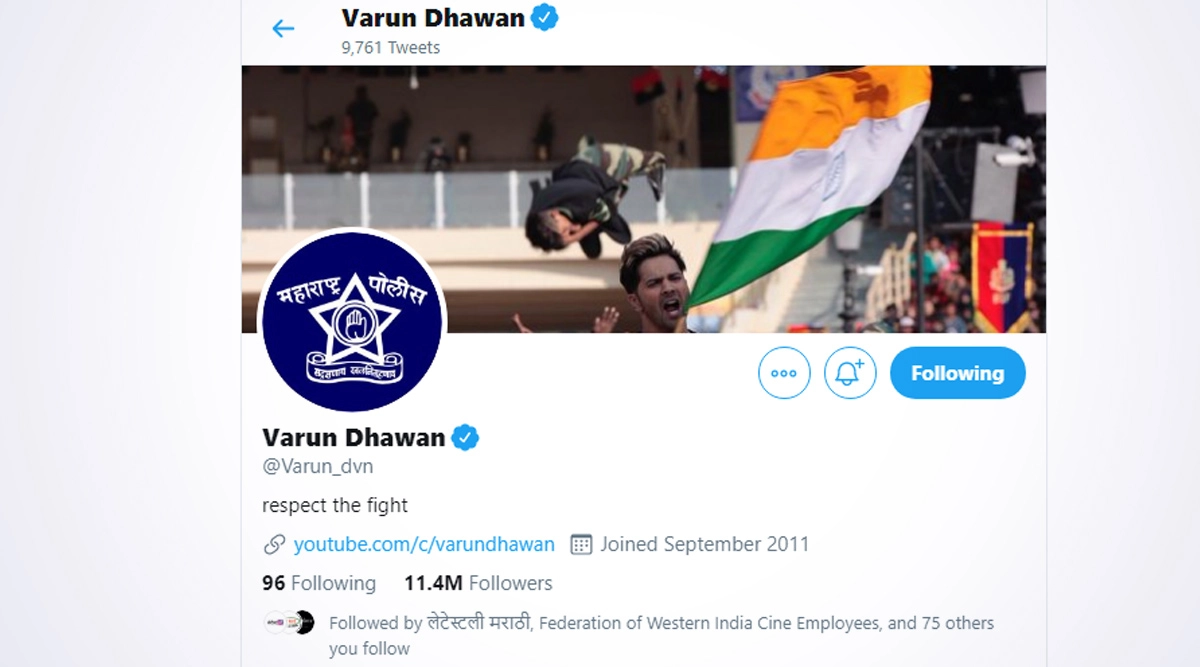Turn on notifications with the bell icon
Screen dimensions: 1200x667
(850, 373)
